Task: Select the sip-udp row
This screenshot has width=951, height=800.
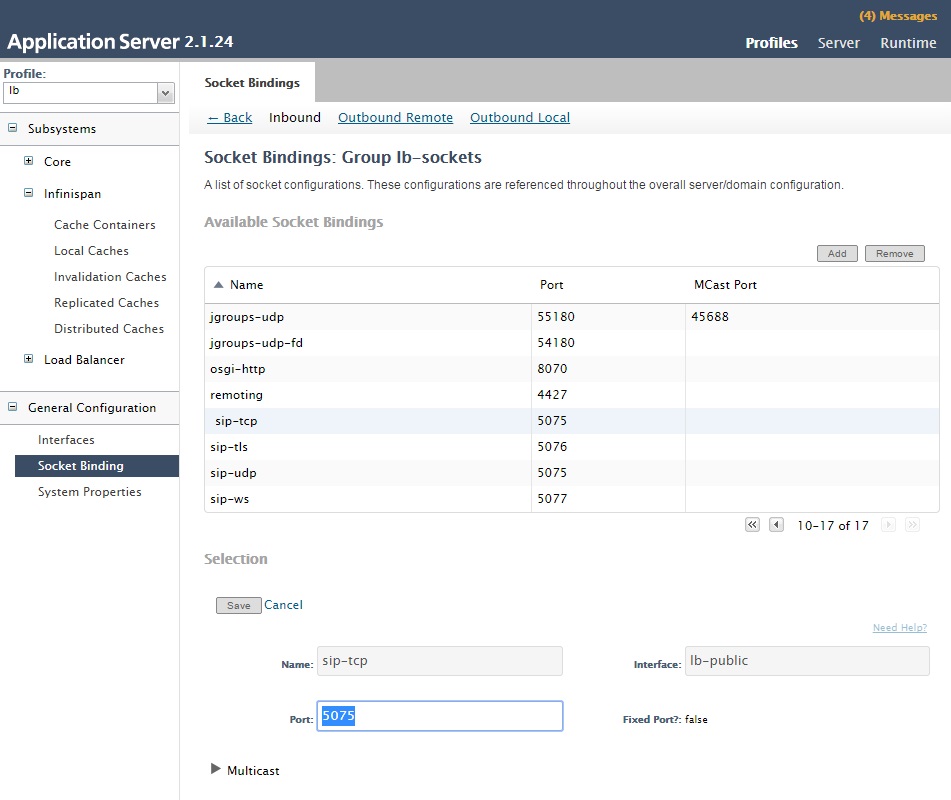Action: [x=572, y=473]
